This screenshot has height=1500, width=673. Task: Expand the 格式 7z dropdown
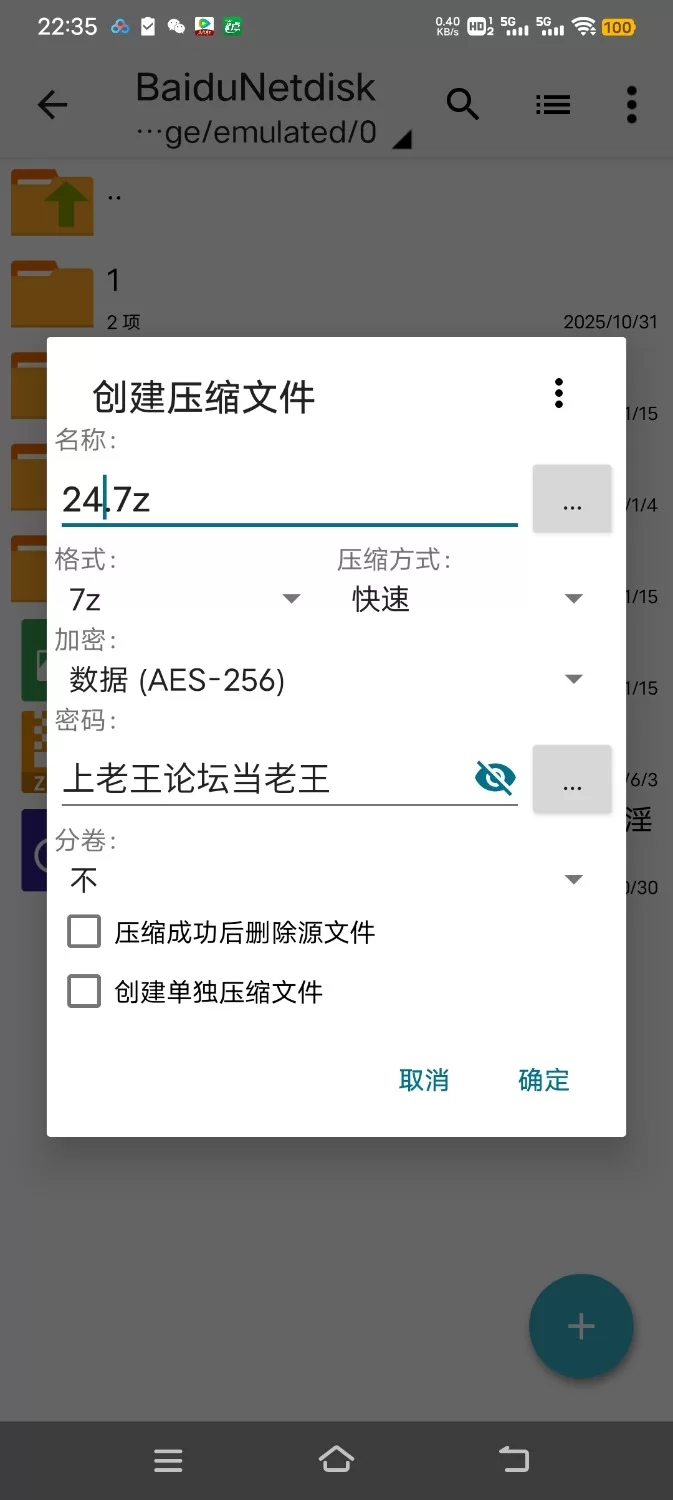point(185,599)
